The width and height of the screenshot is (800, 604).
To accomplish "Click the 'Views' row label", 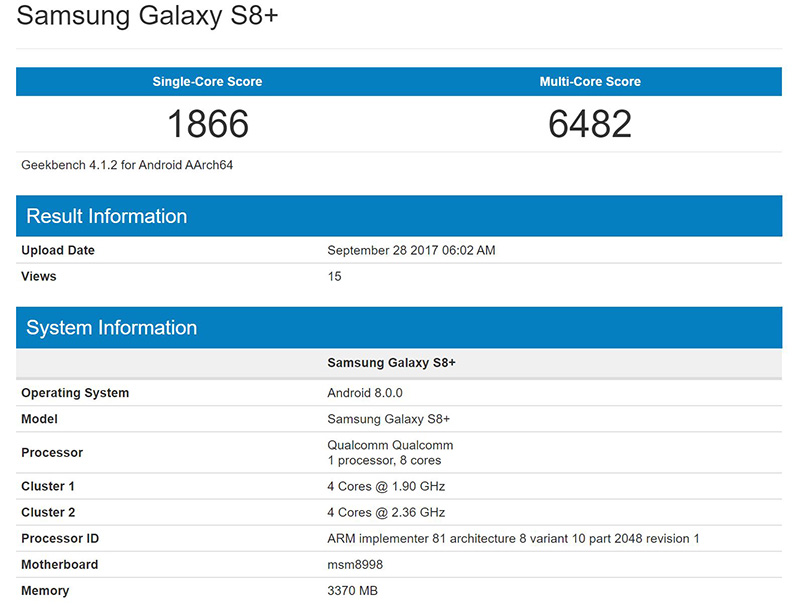I will [x=39, y=276].
